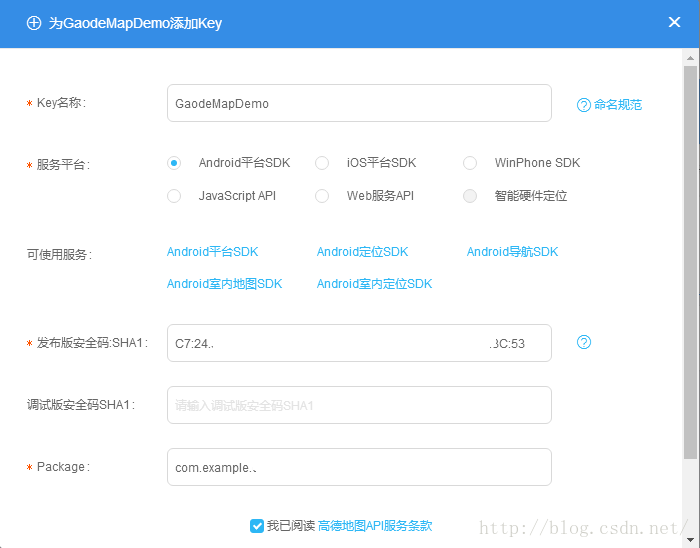This screenshot has height=548, width=700.
Task: Focus the Package name input field
Action: coord(359,467)
